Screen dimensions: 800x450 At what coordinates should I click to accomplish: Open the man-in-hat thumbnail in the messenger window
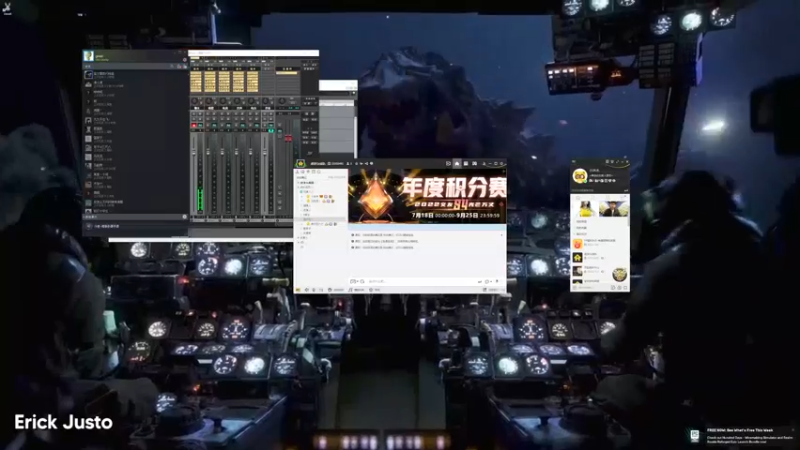614,209
